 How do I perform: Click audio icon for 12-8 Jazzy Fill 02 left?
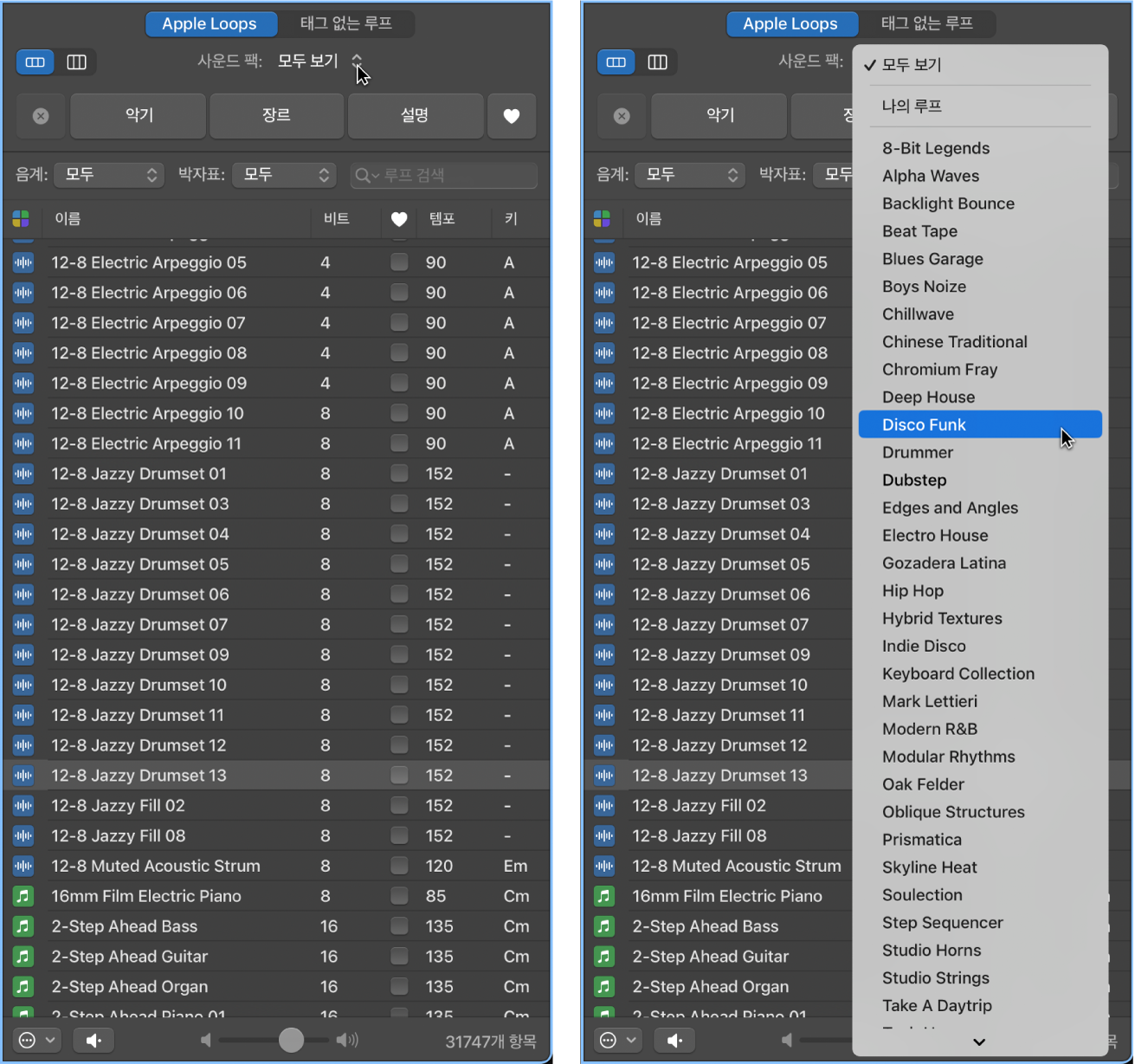click(23, 806)
